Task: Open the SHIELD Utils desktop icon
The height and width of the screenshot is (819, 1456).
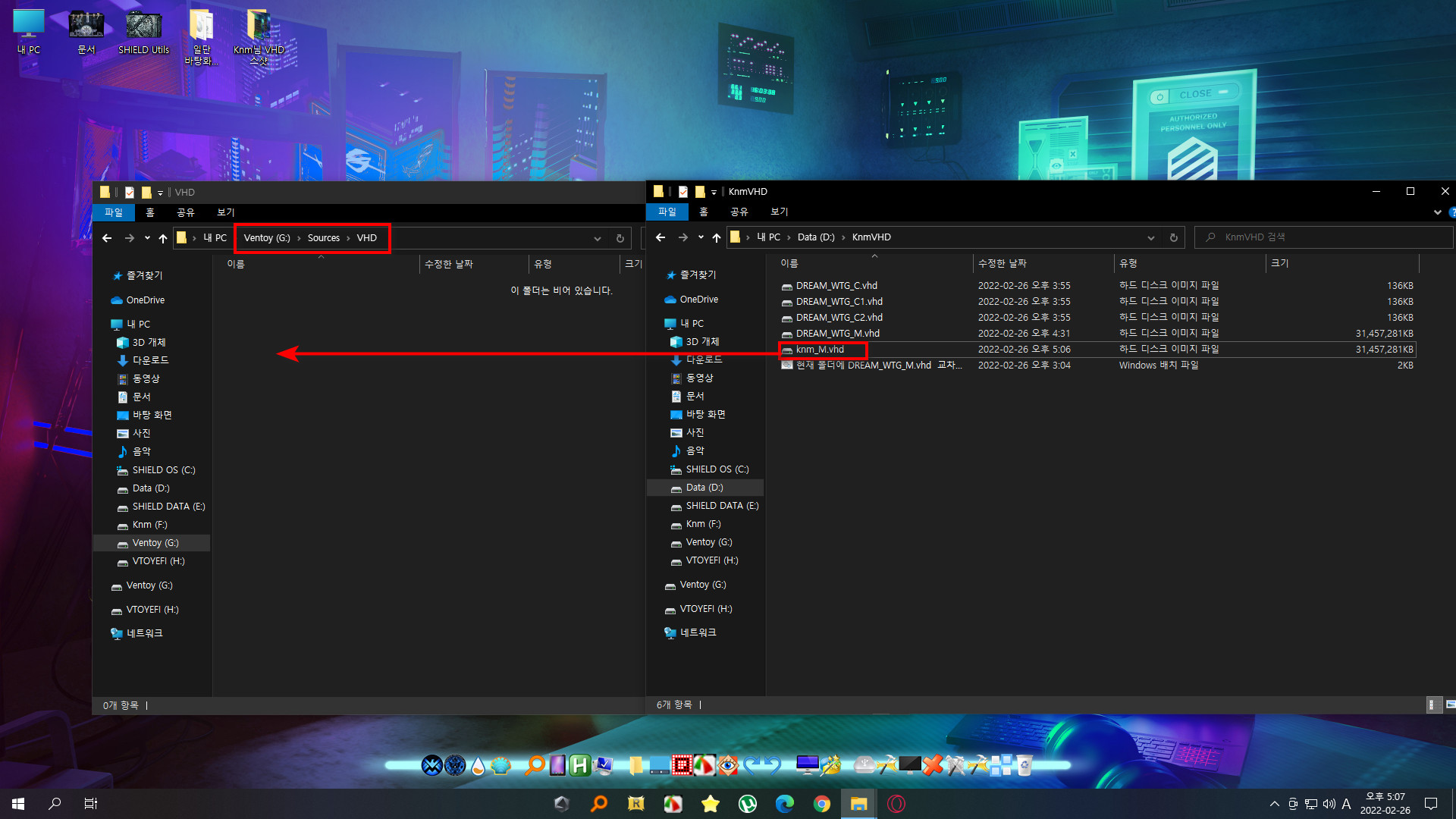Action: [143, 32]
